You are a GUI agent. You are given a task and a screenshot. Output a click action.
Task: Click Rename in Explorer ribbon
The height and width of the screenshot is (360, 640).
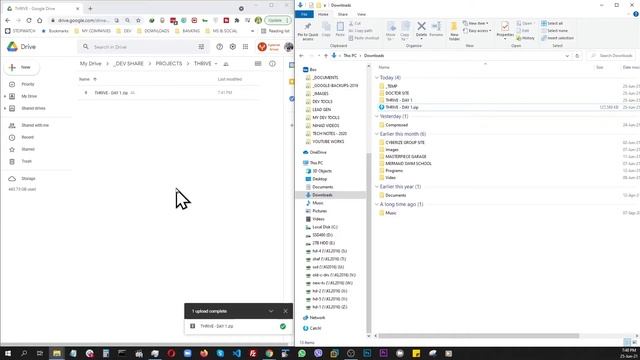pyautogui.click(x=436, y=29)
